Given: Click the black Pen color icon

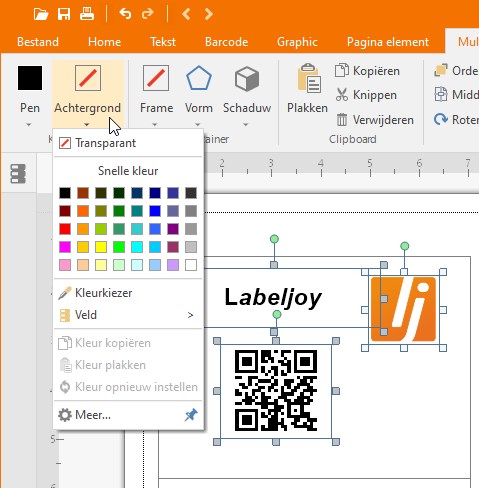Looking at the screenshot, I should tap(30, 78).
